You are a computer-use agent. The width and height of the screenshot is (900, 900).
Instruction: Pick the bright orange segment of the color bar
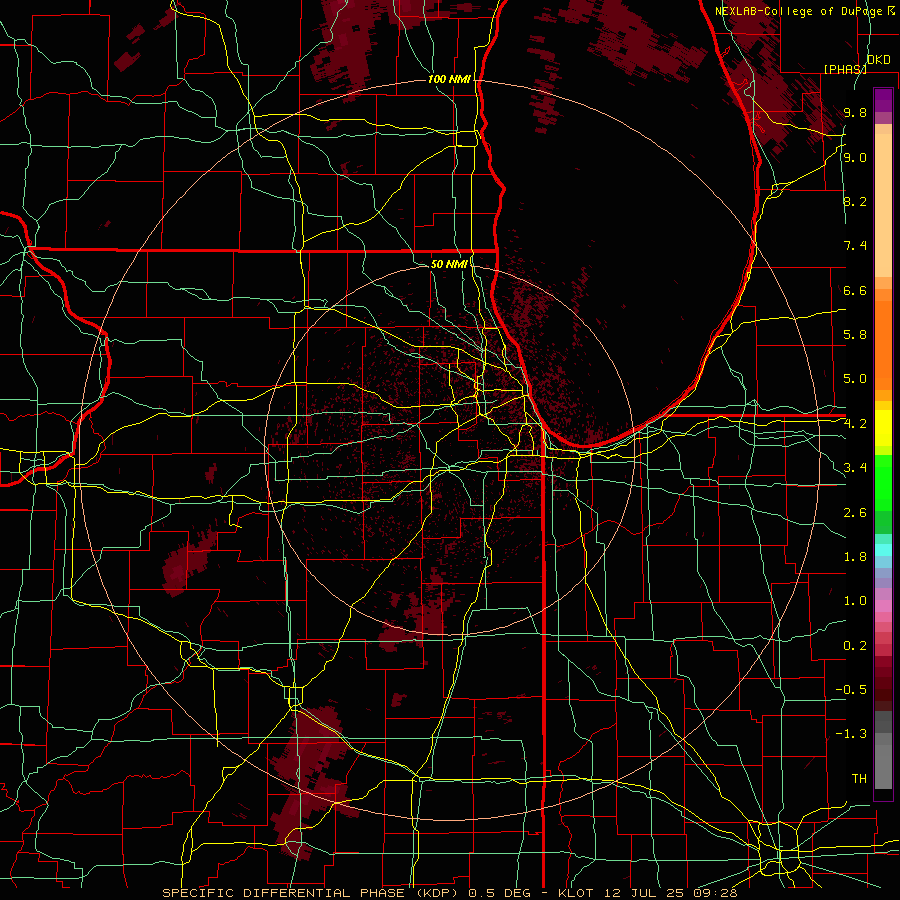pos(883,344)
